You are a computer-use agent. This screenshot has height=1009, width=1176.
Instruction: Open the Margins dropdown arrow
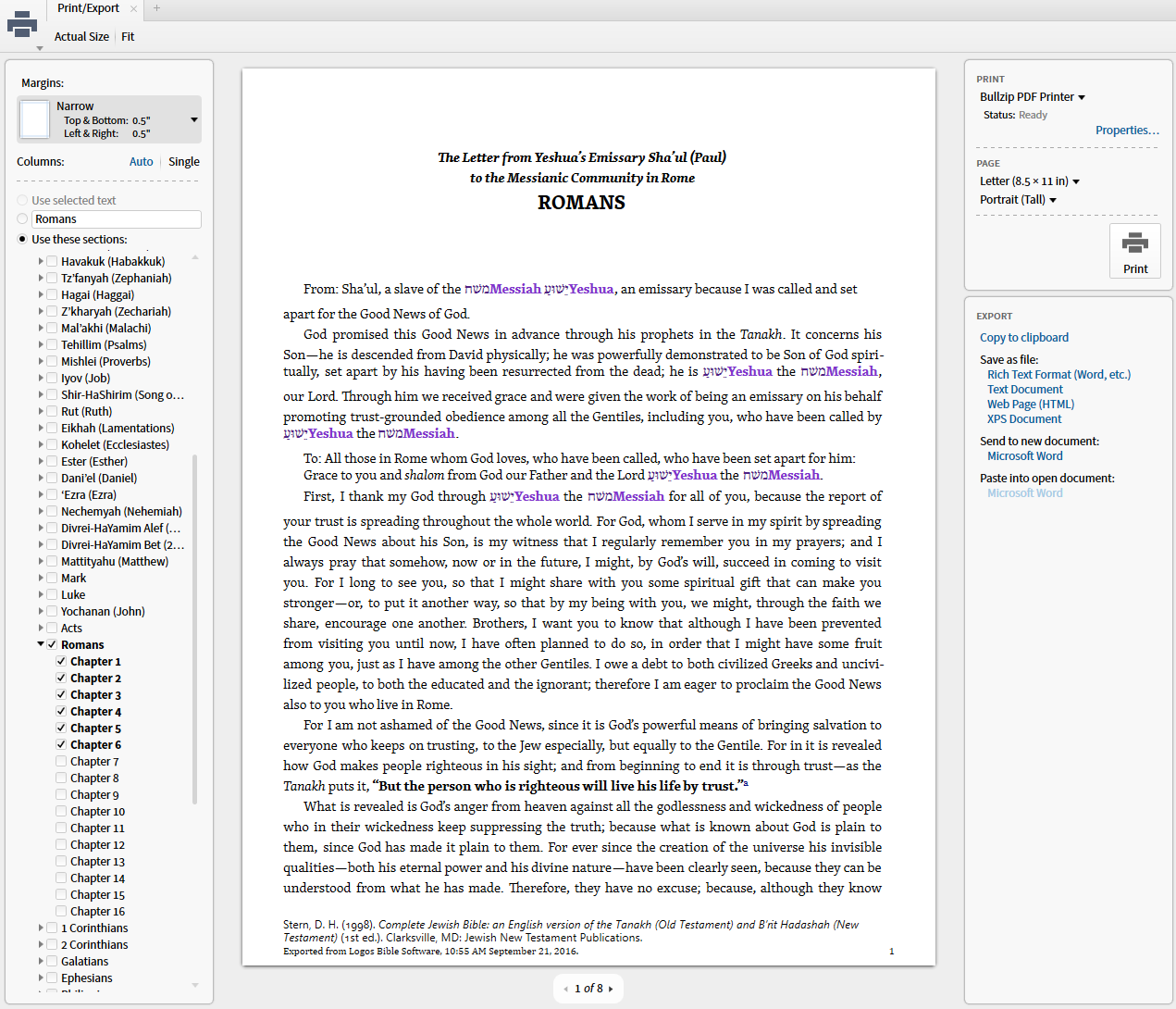pyautogui.click(x=193, y=119)
